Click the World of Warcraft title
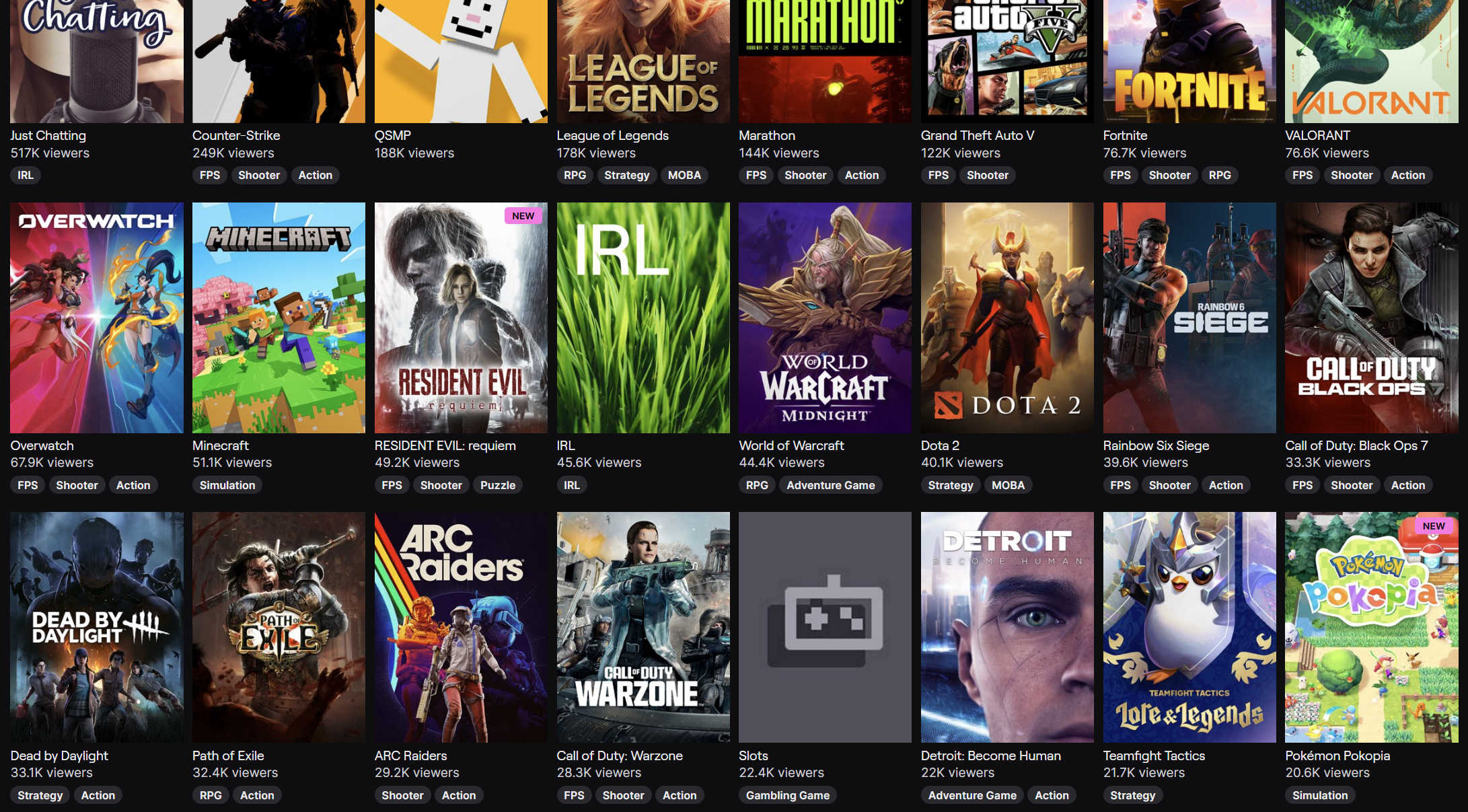 click(791, 445)
